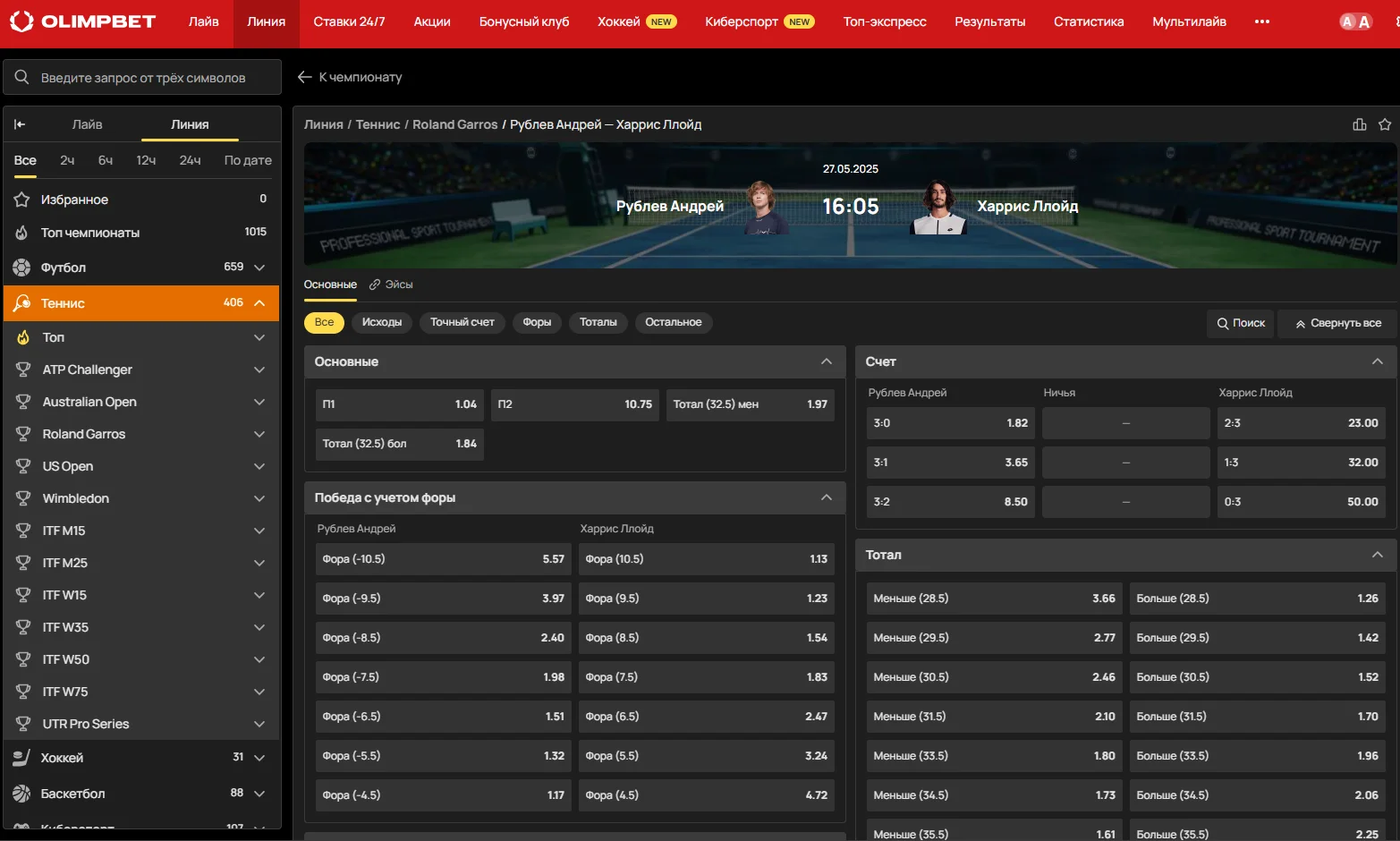The image size is (1400, 841).
Task: Open match statistics chart icon
Action: 1359,124
